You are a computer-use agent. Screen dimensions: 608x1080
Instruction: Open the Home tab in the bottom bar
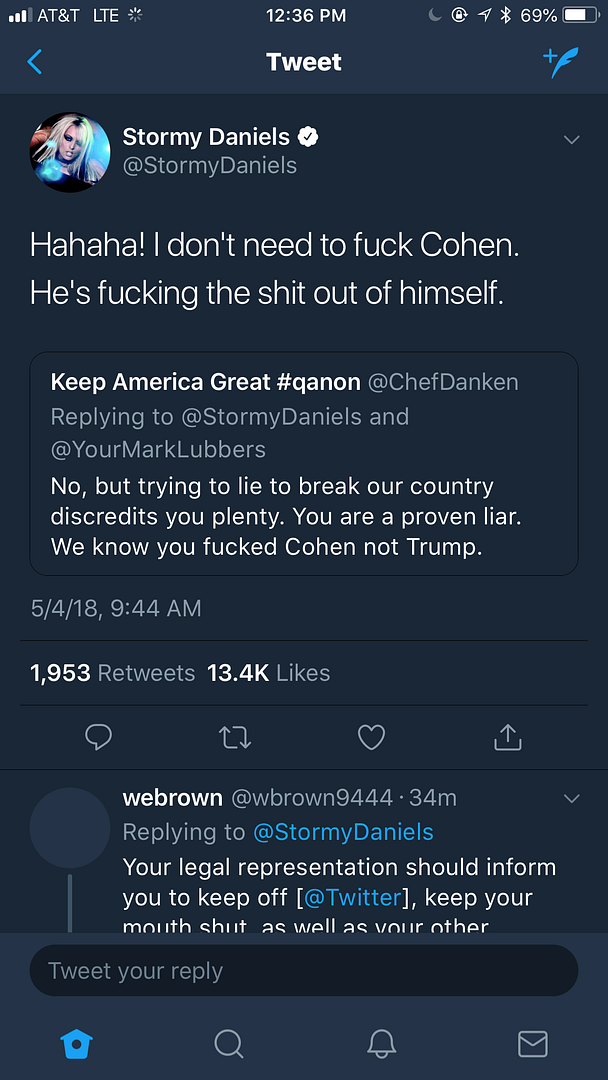click(x=77, y=1044)
